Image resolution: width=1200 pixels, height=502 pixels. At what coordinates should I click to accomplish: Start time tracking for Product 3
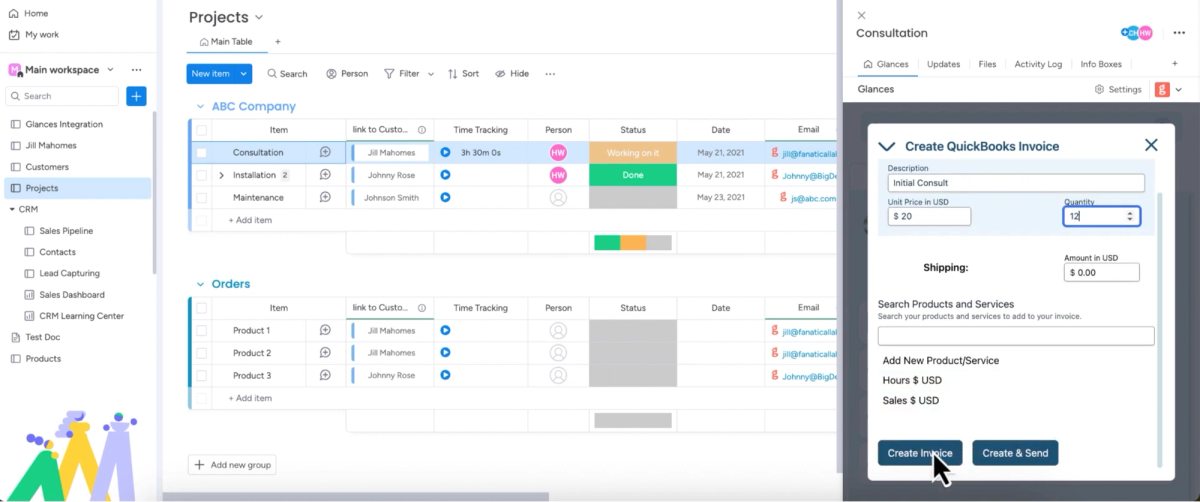pos(445,376)
